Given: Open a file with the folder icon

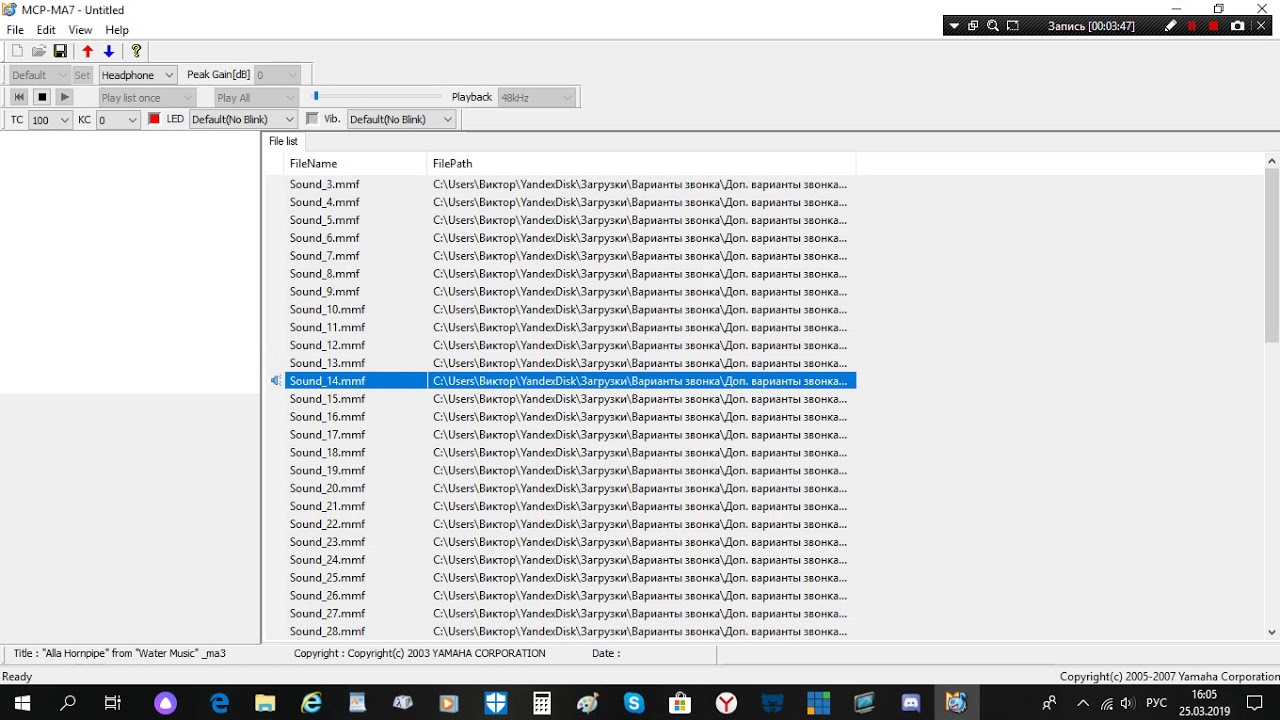Looking at the screenshot, I should tap(39, 51).
